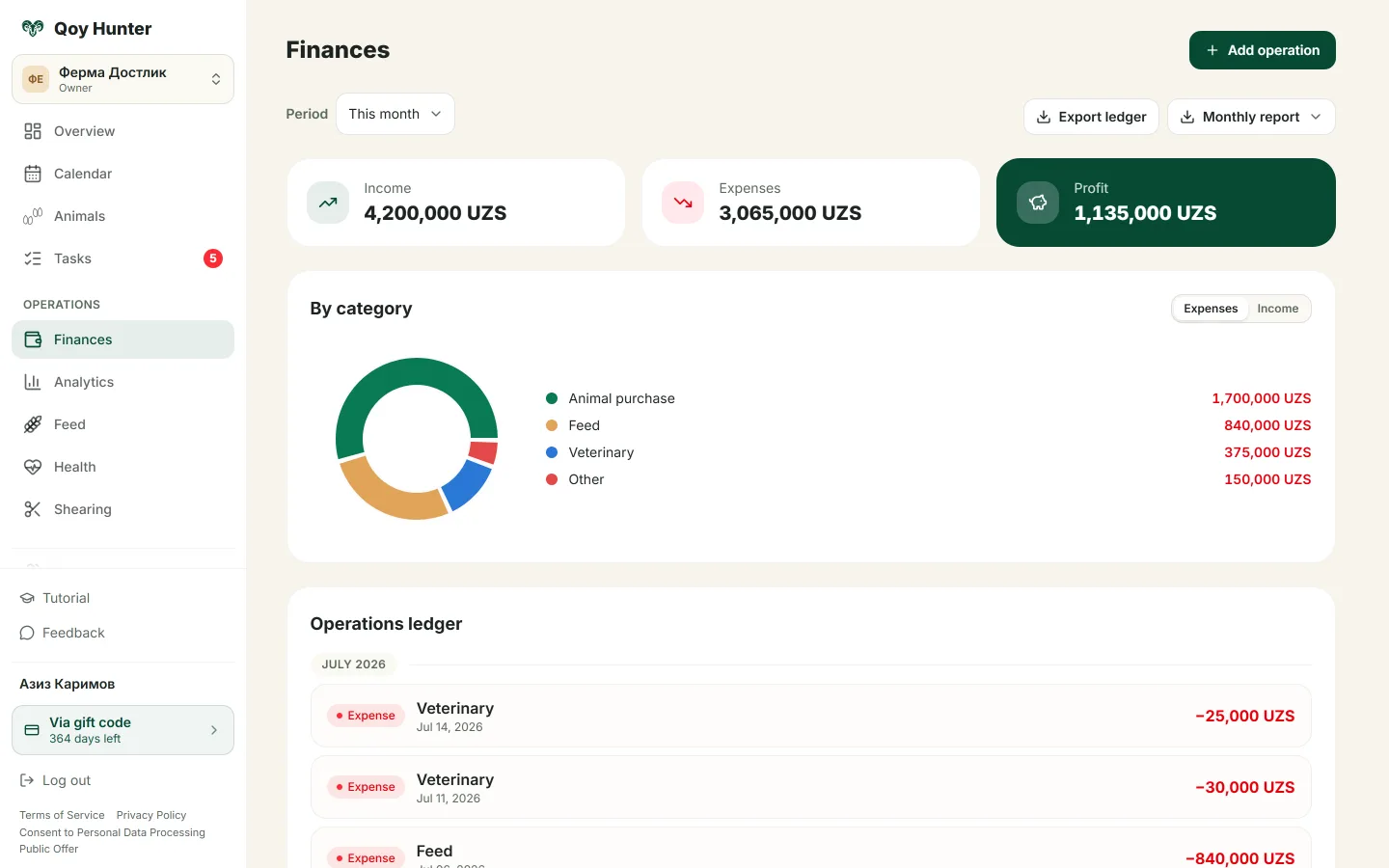1389x868 pixels.
Task: Click the 1,700,000 UZS category amount
Action: coord(1262,398)
